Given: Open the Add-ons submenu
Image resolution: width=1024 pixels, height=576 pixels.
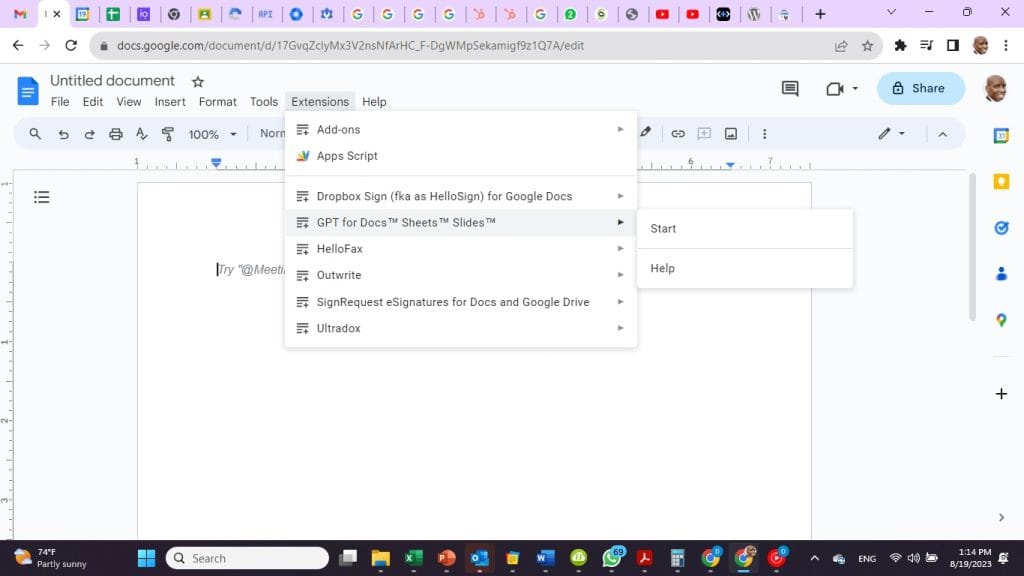Looking at the screenshot, I should click(461, 129).
